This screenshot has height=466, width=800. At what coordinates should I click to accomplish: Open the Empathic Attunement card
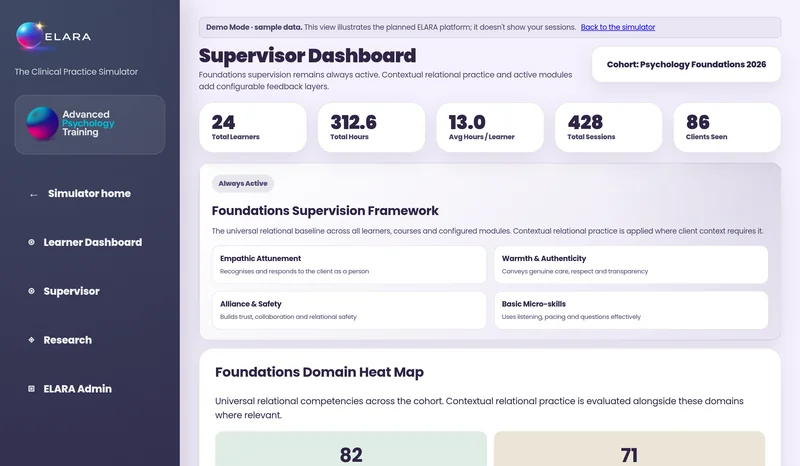pyautogui.click(x=349, y=264)
